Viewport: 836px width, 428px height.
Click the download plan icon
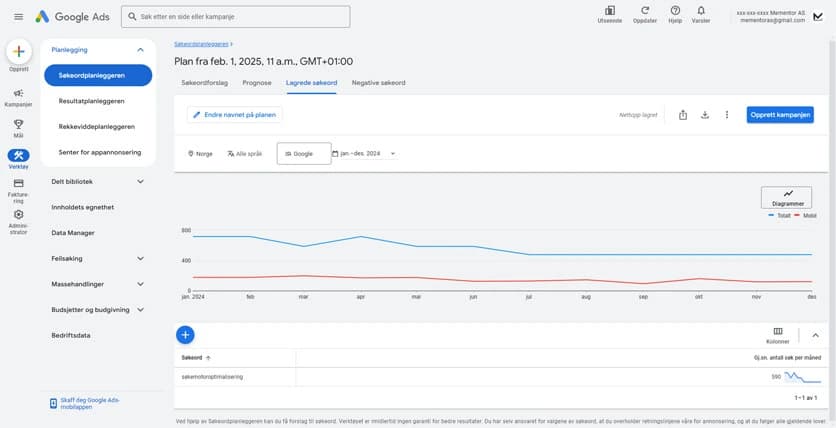705,115
